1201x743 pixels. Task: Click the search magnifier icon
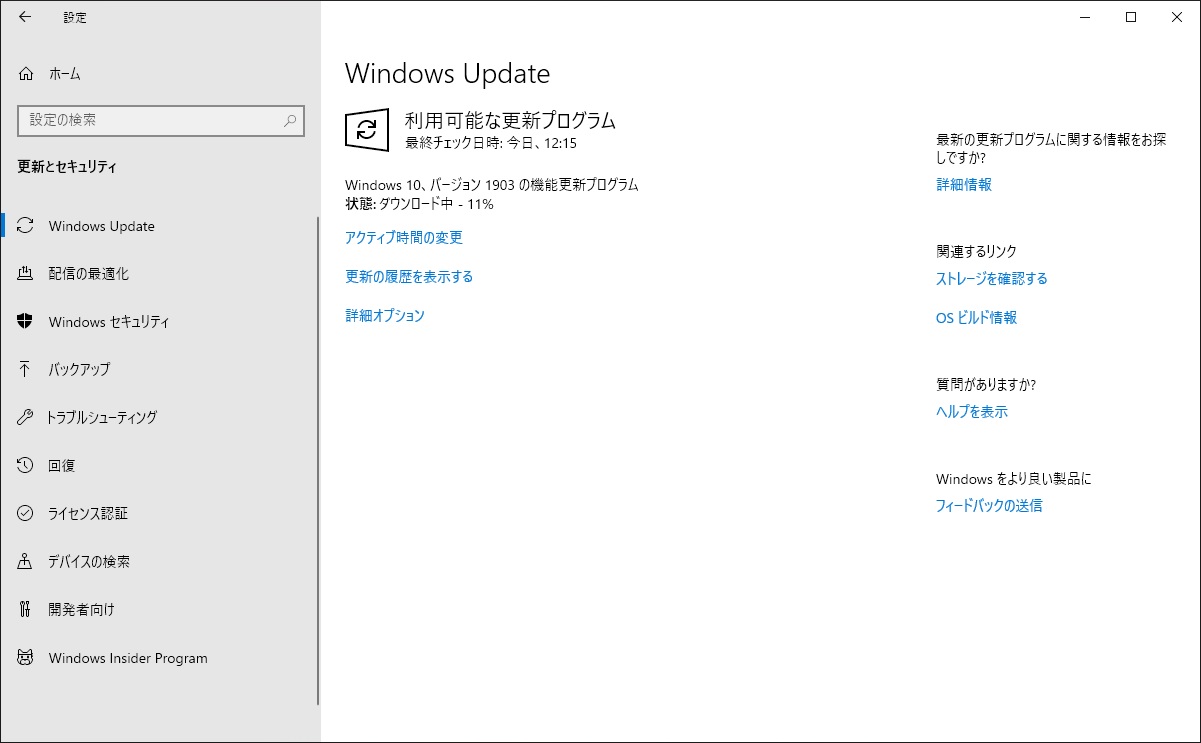(290, 120)
